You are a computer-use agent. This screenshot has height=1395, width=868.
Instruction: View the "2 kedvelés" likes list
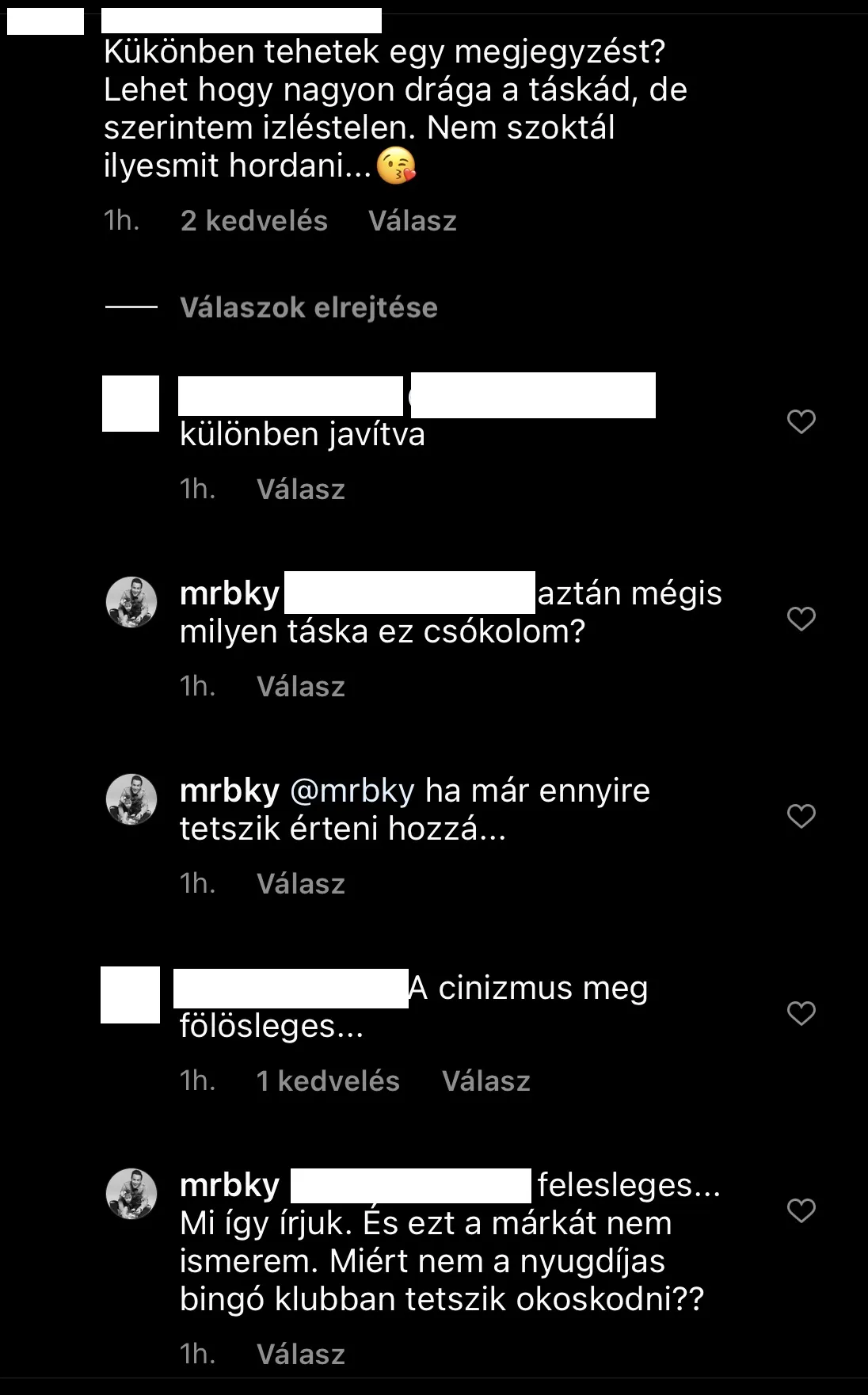coord(254,221)
